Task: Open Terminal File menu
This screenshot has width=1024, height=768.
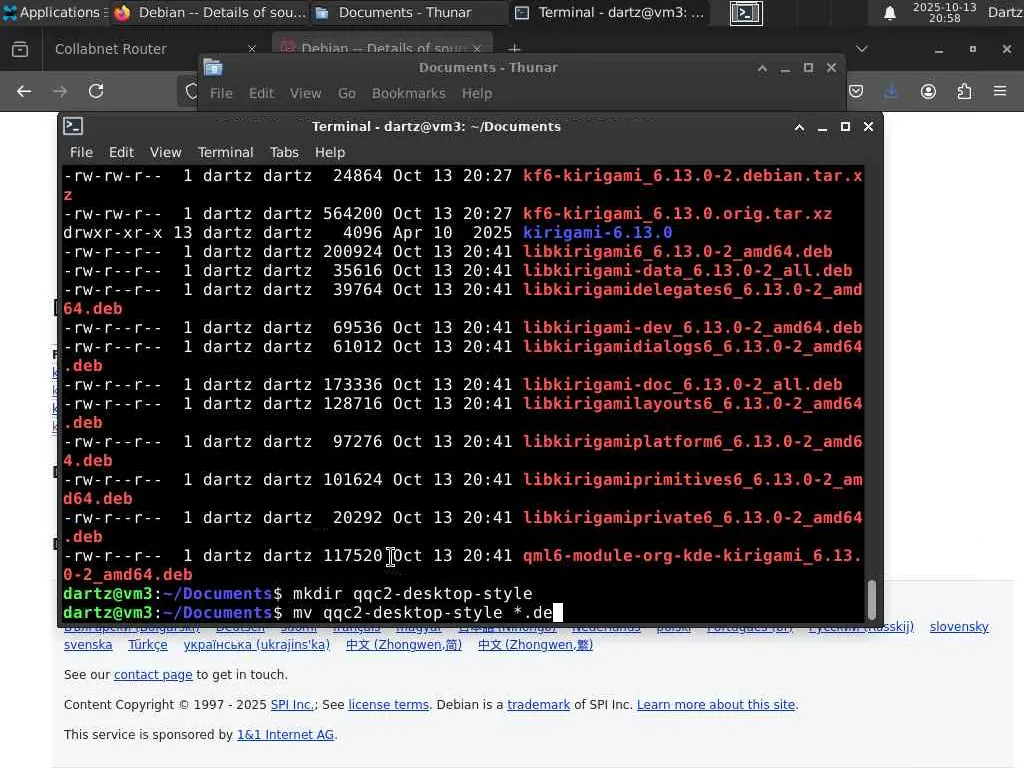Action: (x=81, y=152)
